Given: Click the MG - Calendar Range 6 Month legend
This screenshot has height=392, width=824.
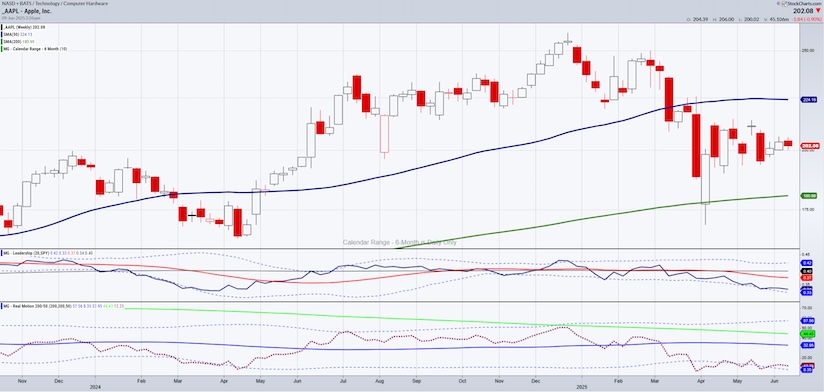Looking at the screenshot, I should [x=35, y=49].
